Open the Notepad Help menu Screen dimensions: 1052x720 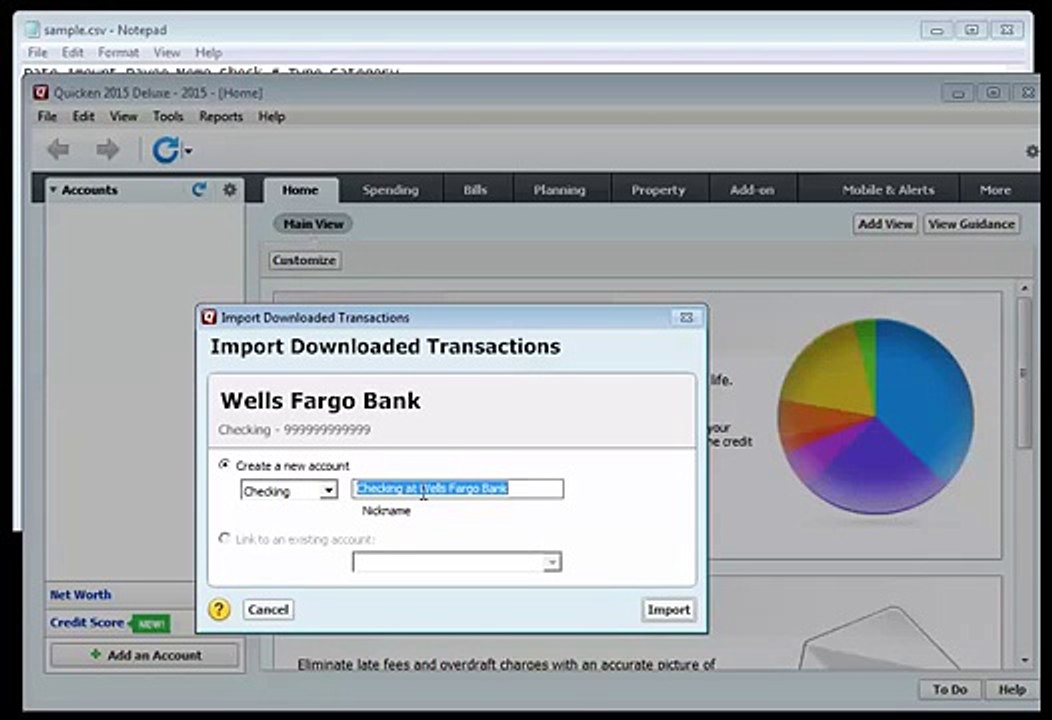click(x=209, y=52)
